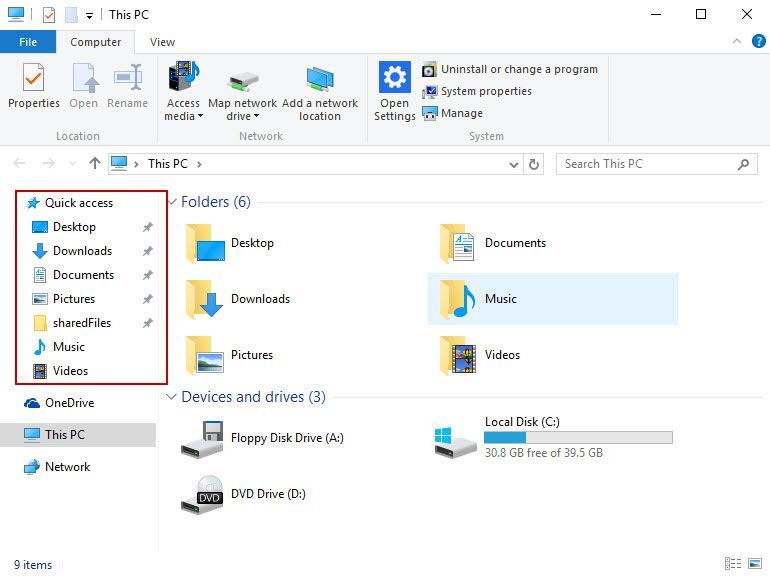
Task: Click the '9 items' status text
Action: pyautogui.click(x=32, y=565)
